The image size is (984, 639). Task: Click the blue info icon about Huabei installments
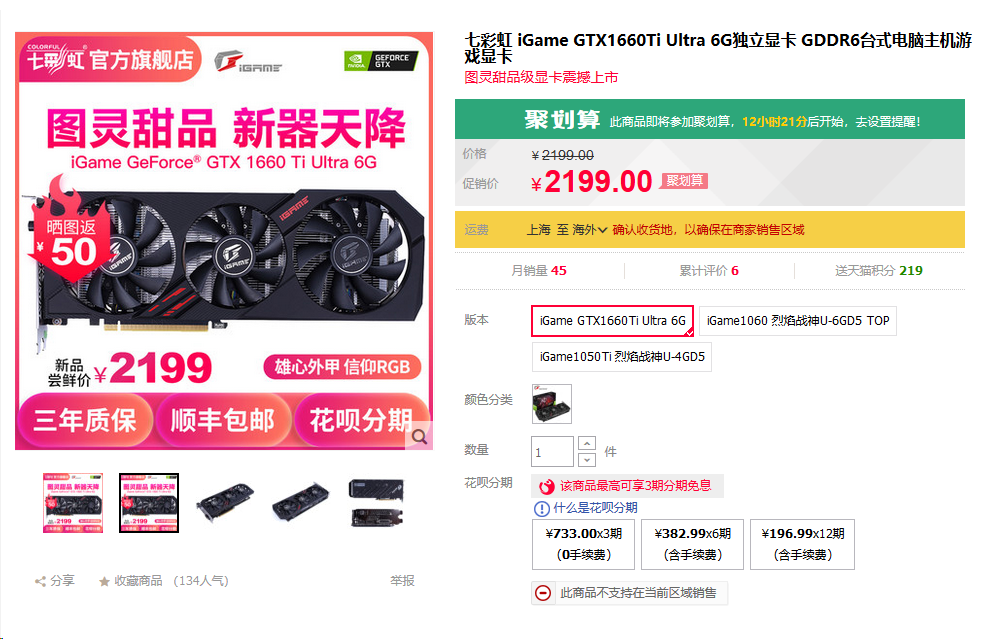coord(541,508)
